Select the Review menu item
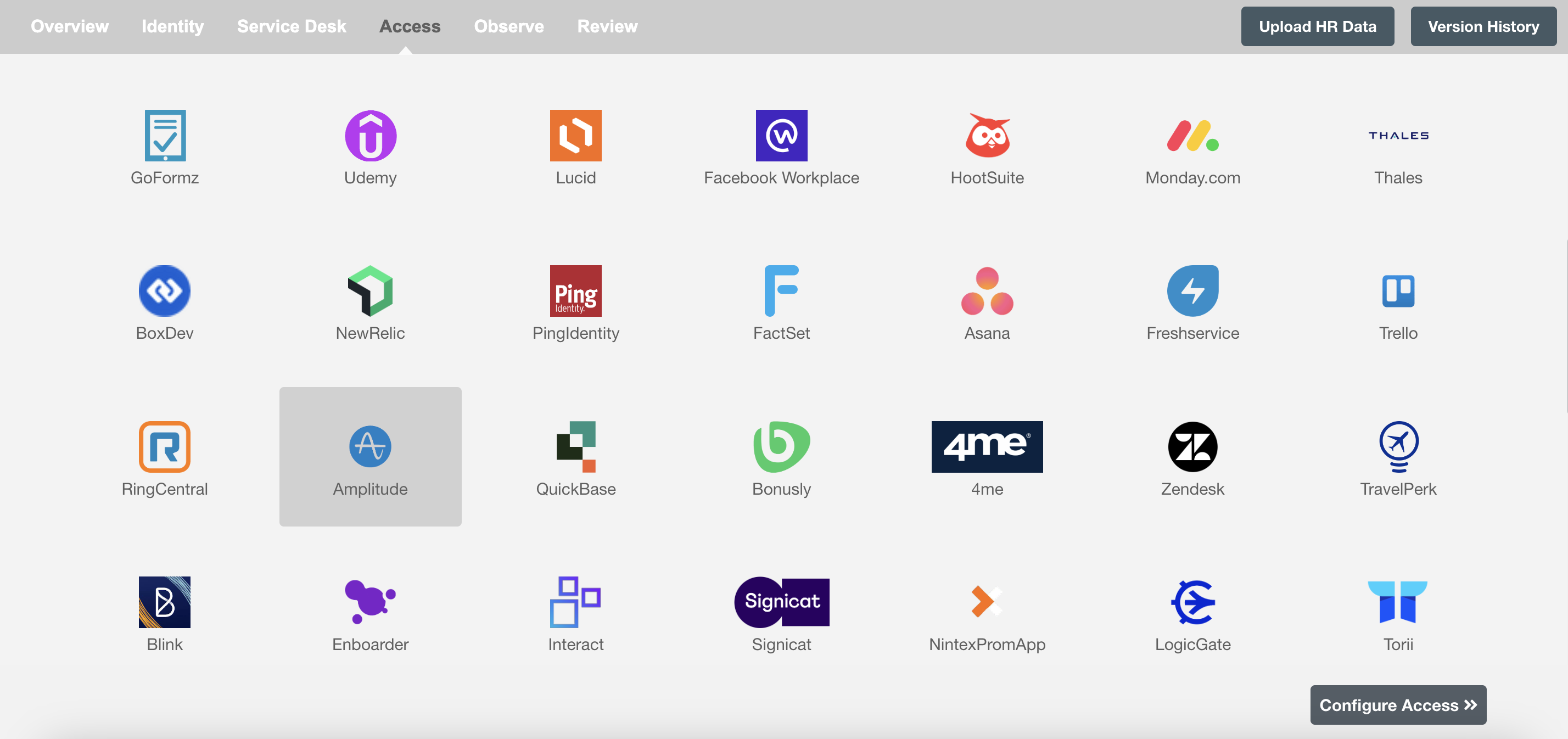Image resolution: width=1568 pixels, height=739 pixels. pyautogui.click(x=607, y=26)
